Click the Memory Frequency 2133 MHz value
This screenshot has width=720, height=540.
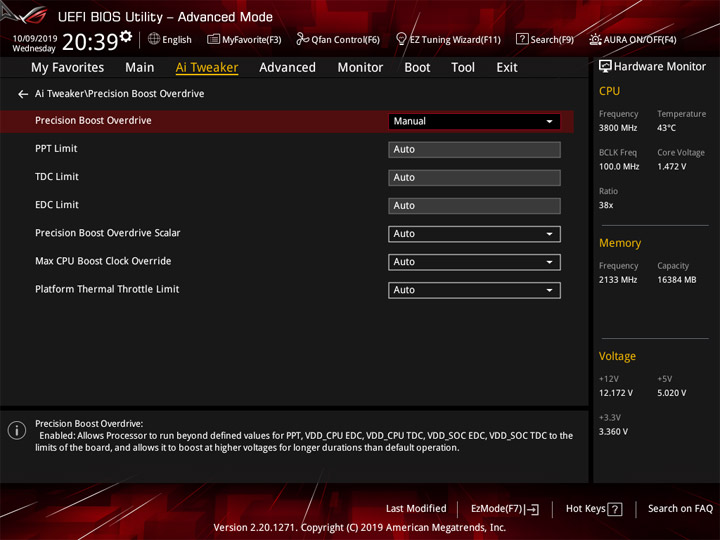pyautogui.click(x=618, y=280)
